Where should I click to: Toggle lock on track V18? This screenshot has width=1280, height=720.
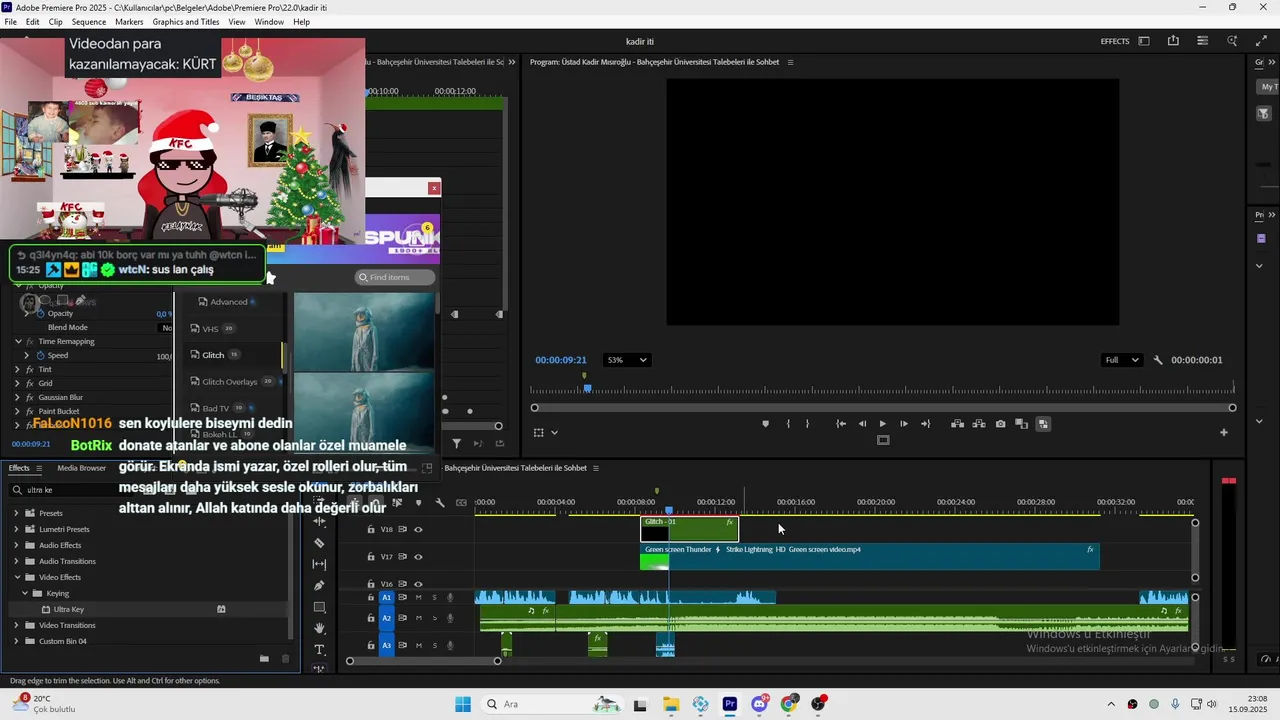371,529
